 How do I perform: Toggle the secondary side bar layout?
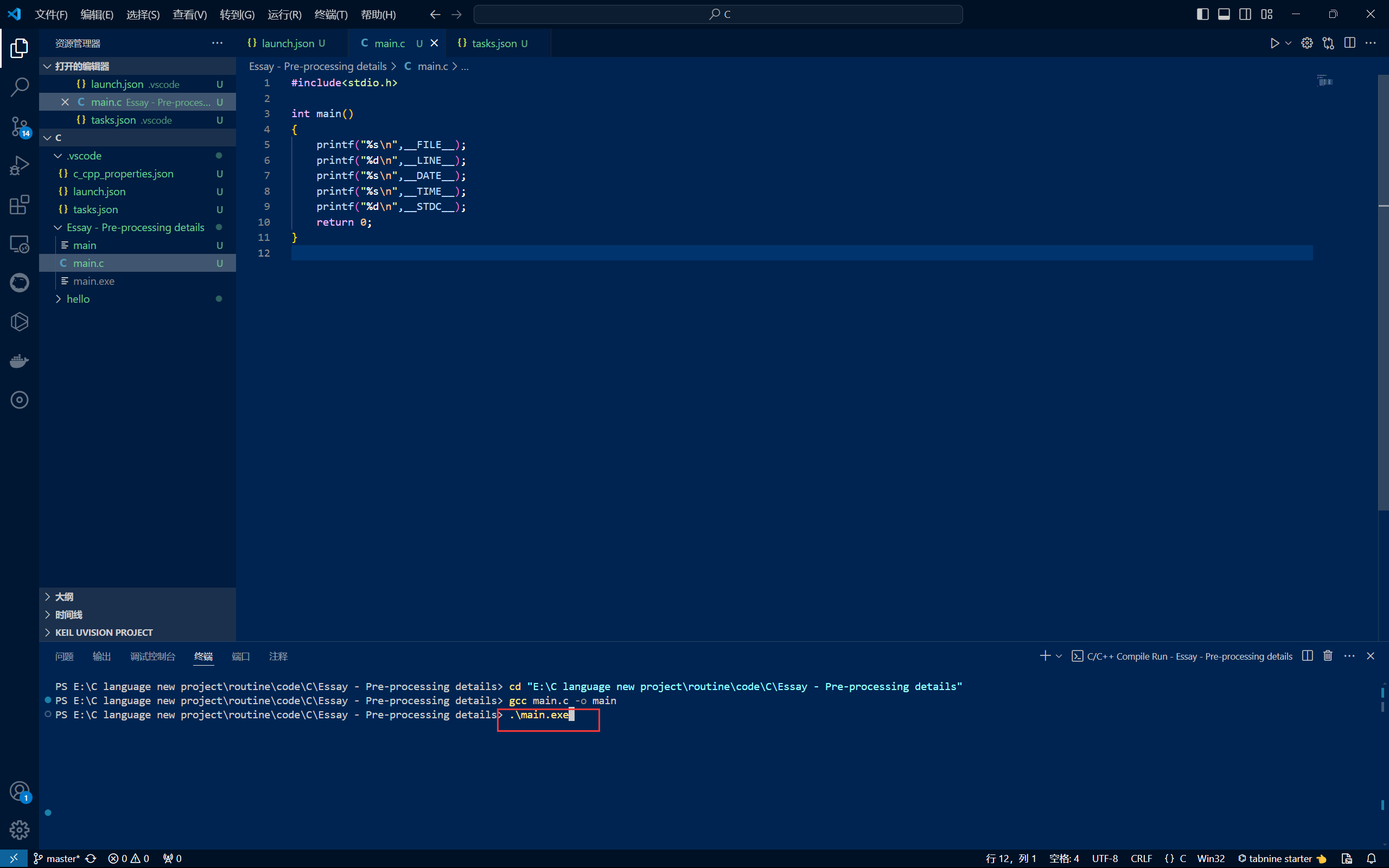coord(1245,14)
